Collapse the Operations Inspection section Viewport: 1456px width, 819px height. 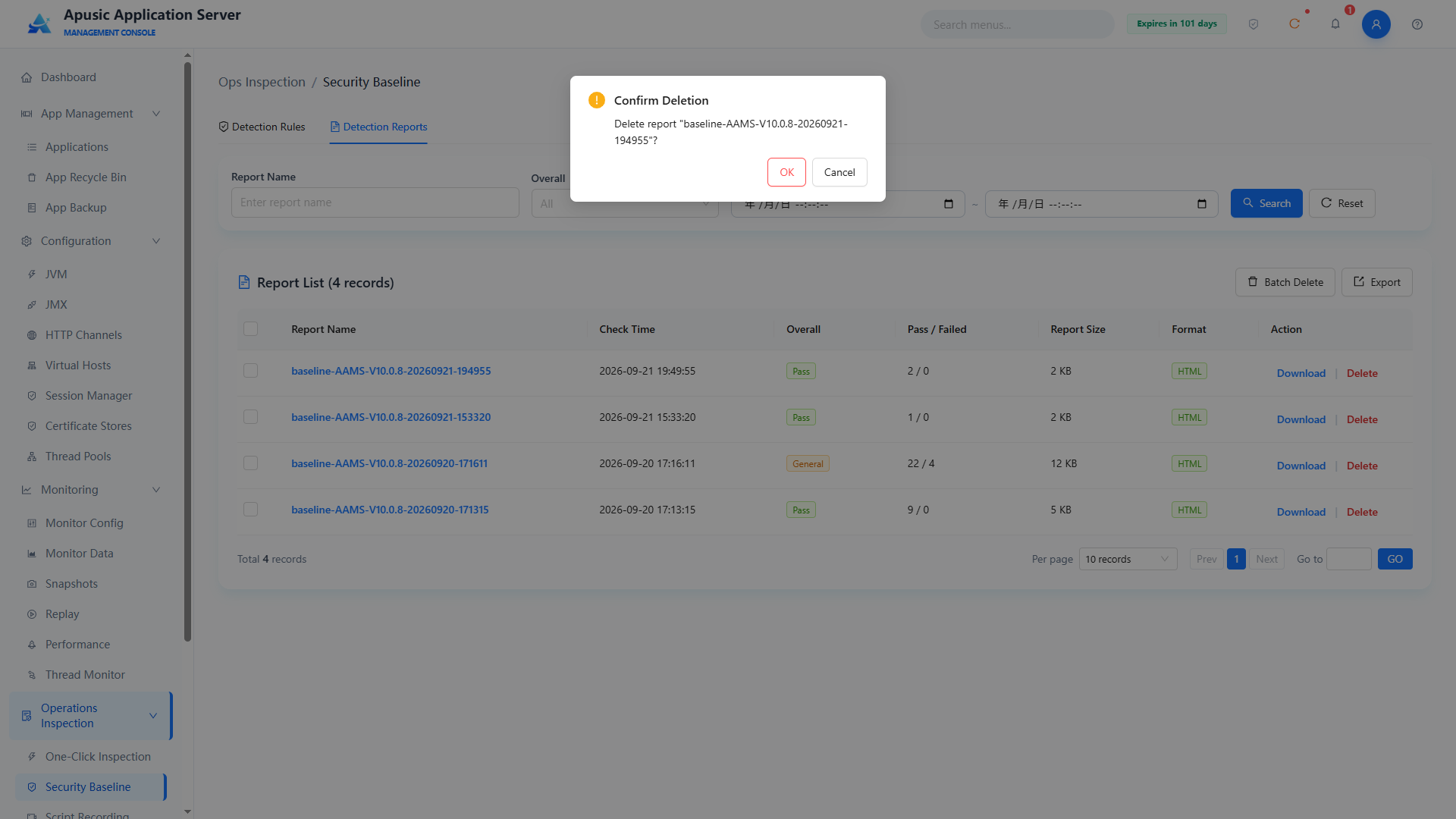click(x=153, y=716)
